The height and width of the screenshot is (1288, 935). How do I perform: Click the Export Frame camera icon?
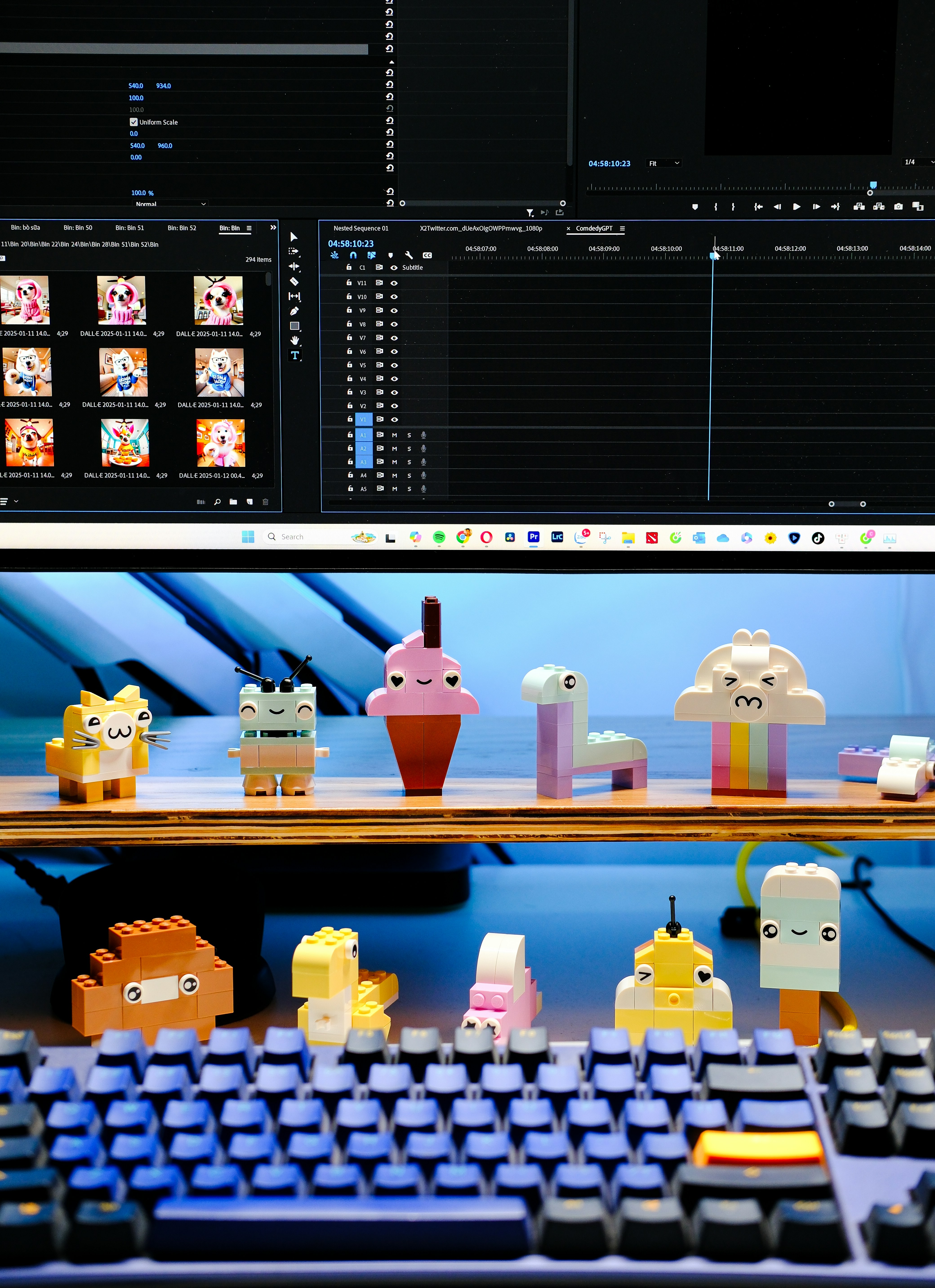(x=898, y=207)
